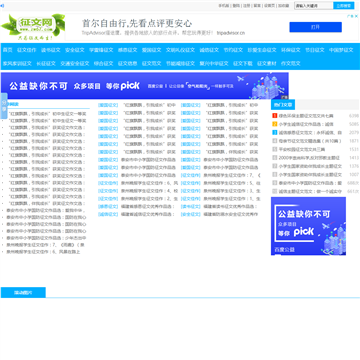The height and width of the screenshot is (360, 360).
Task: Click the square 百度公益 ad in the right sidebar
Action: (308, 226)
